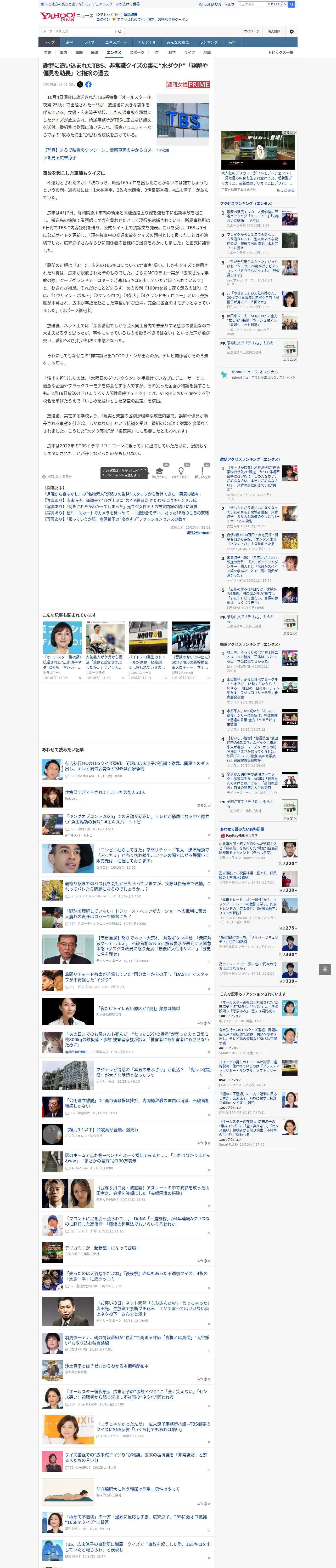This screenshot has width=336, height=1568.
Task: Click the ログイン link
Action: 103,20
